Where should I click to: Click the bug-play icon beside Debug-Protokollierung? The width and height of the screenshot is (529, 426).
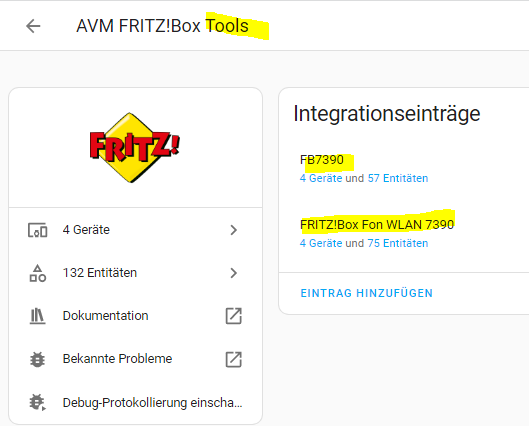(x=37, y=402)
